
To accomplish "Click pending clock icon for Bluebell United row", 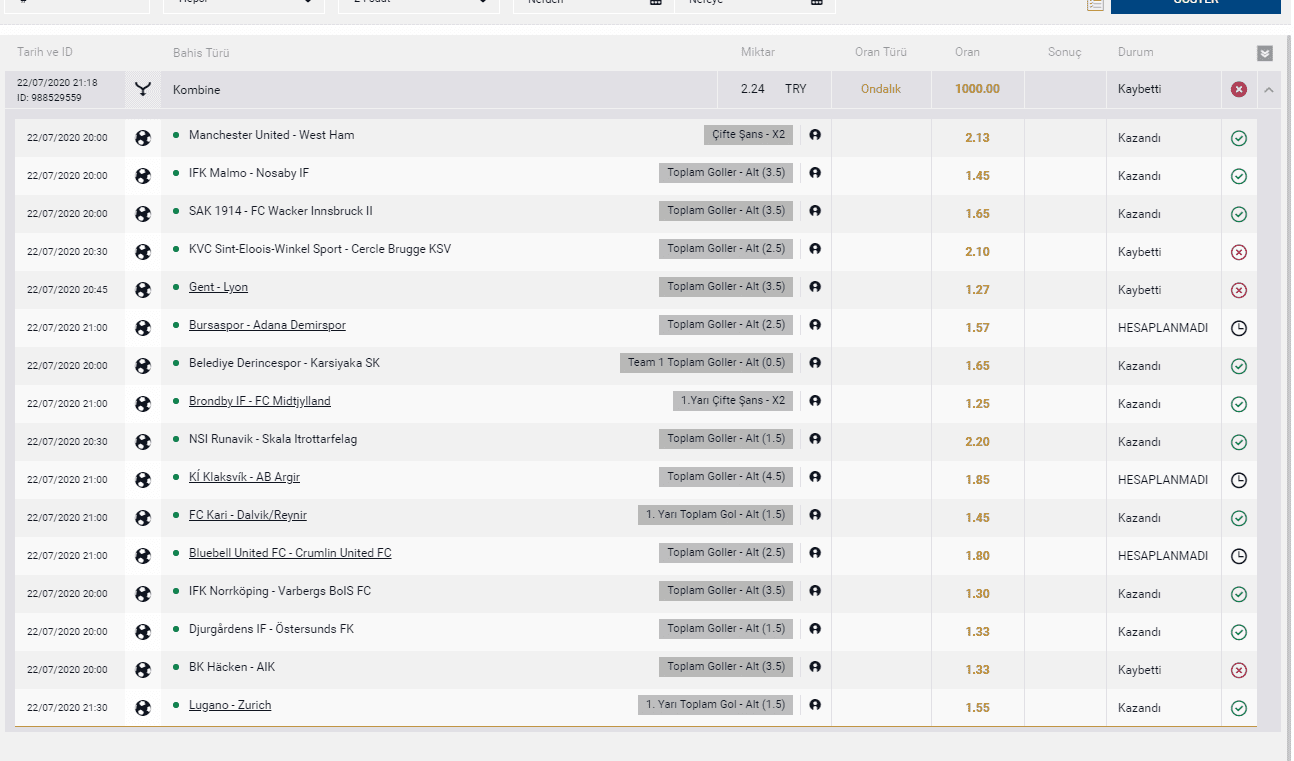I will (x=1239, y=556).
